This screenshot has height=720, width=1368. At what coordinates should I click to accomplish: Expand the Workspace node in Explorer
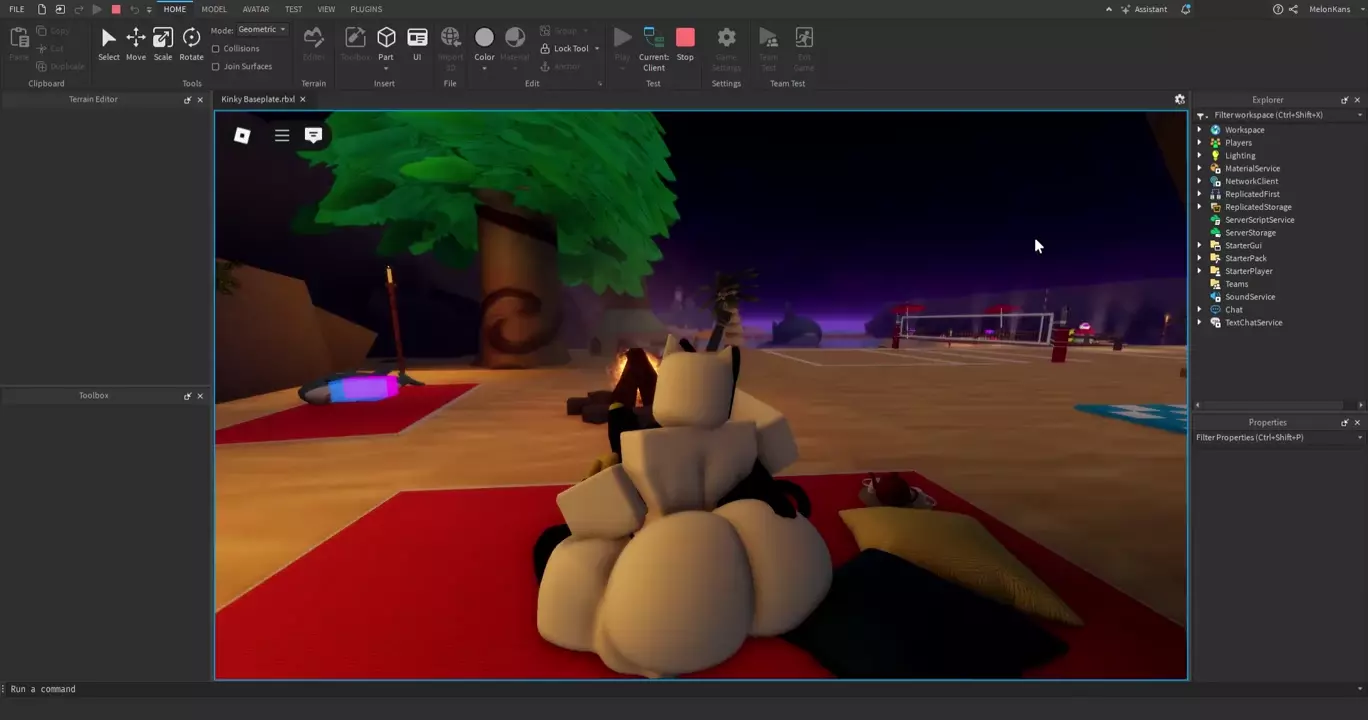(1200, 130)
